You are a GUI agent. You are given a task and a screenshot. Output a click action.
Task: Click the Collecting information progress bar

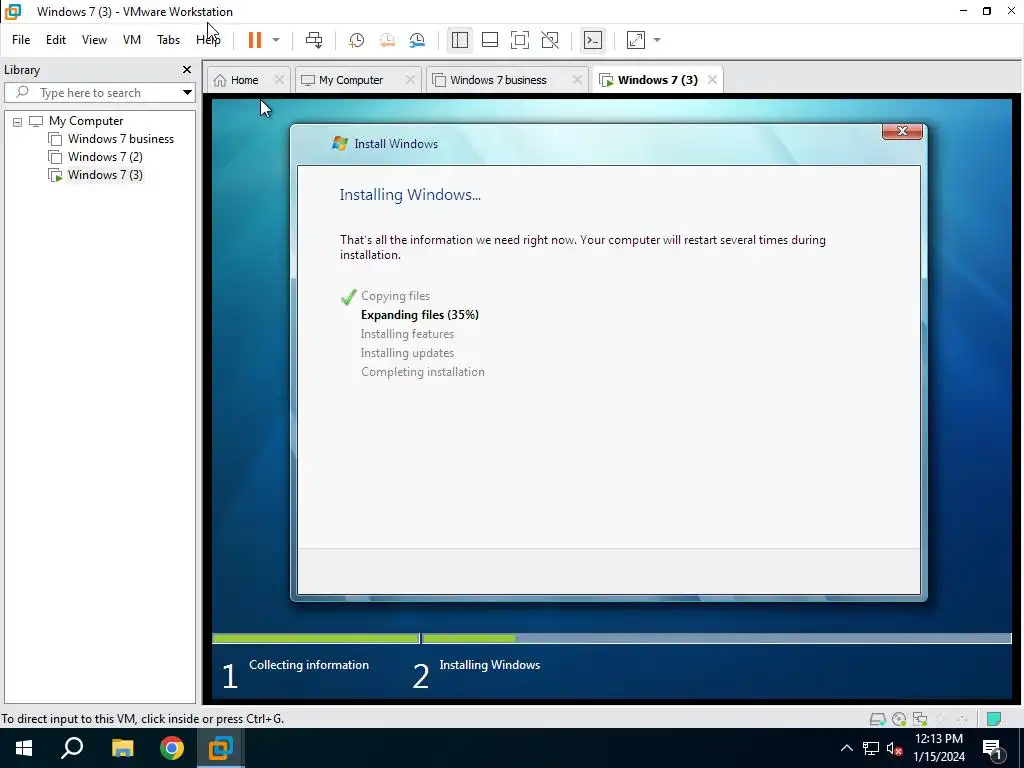click(315, 638)
